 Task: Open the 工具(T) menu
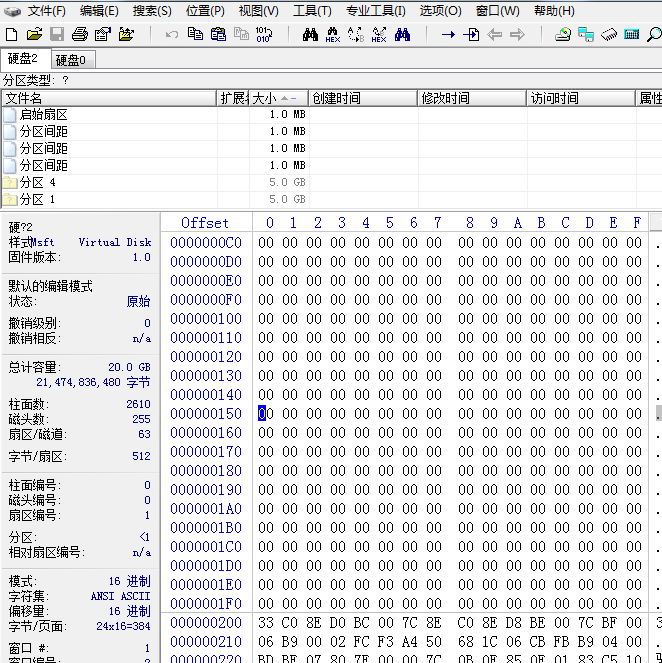click(x=312, y=11)
